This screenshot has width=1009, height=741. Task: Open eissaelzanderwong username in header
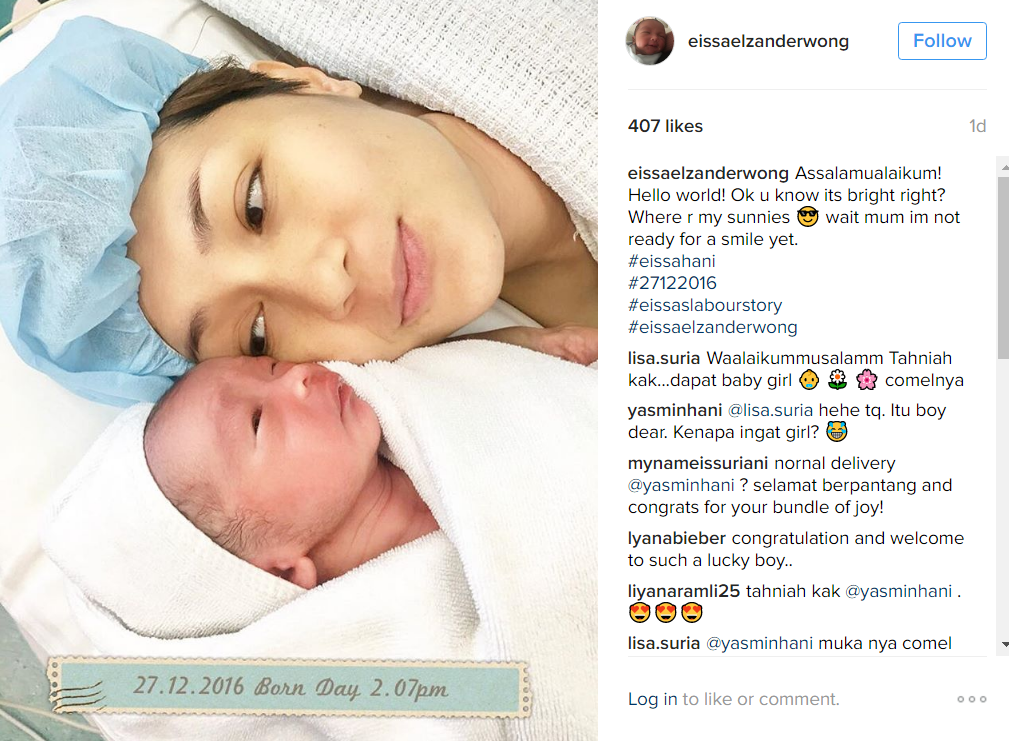(x=768, y=41)
